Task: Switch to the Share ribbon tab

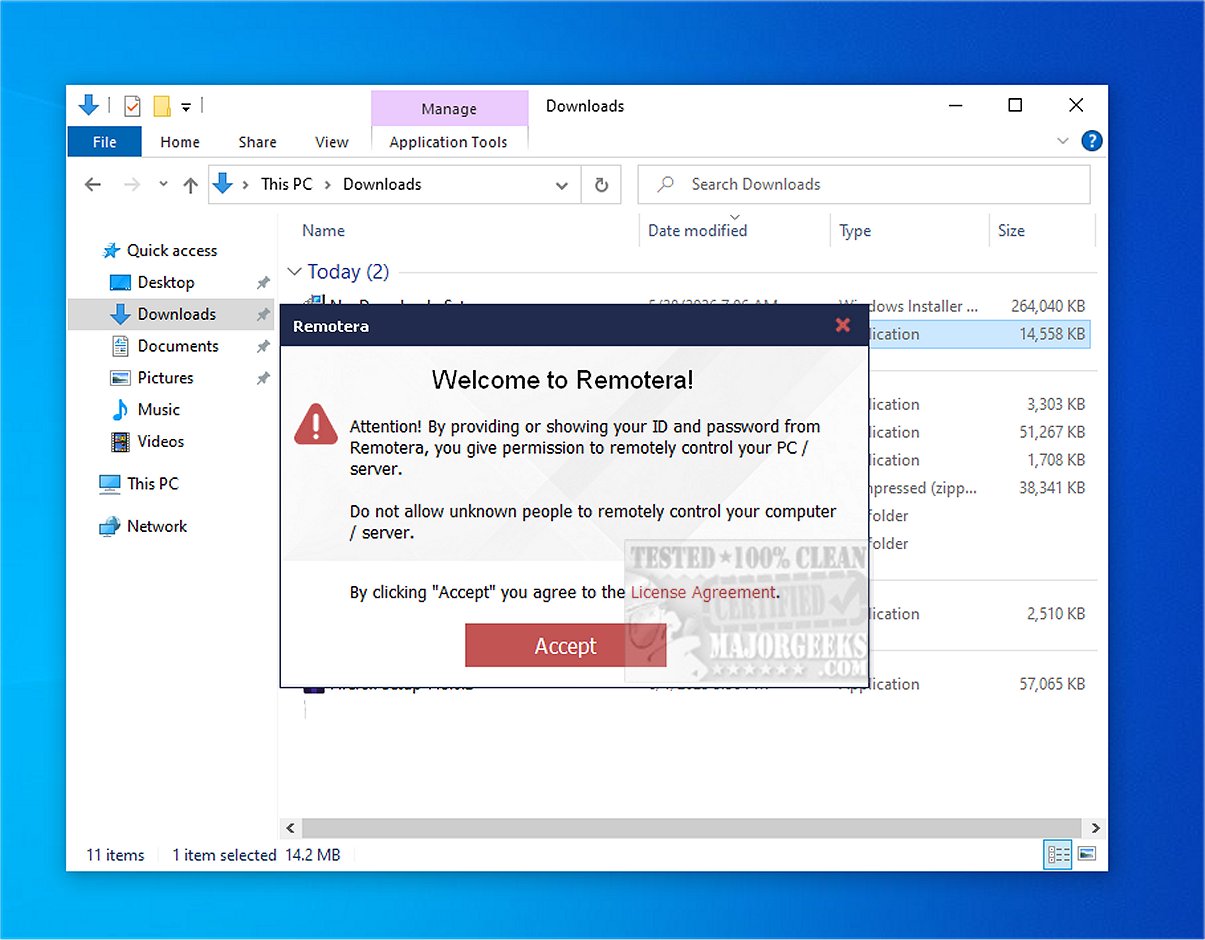Action: click(258, 142)
